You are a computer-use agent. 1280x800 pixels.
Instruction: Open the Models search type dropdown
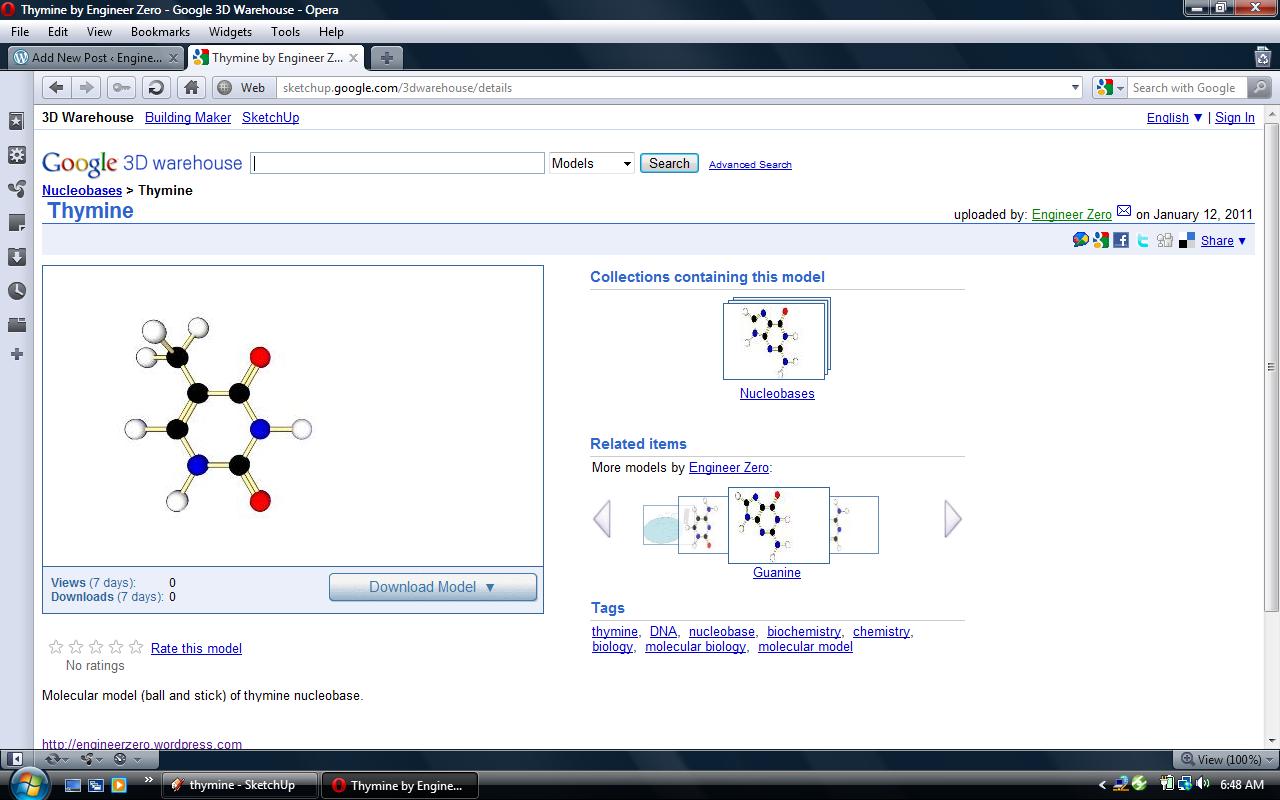point(591,163)
